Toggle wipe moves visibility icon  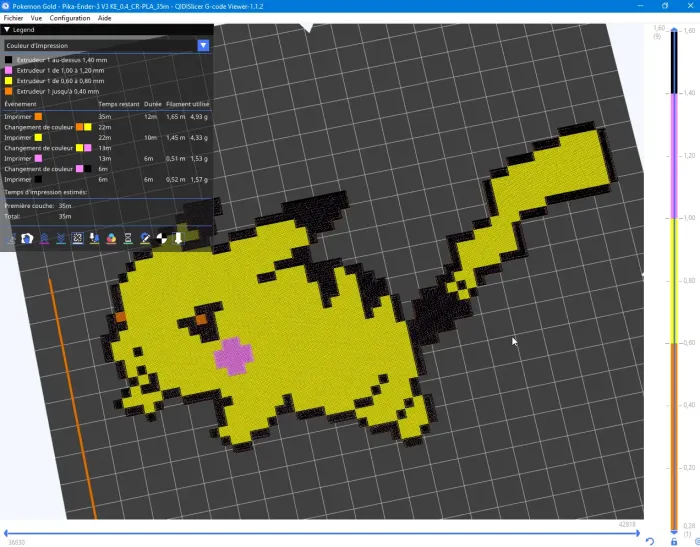27,239
